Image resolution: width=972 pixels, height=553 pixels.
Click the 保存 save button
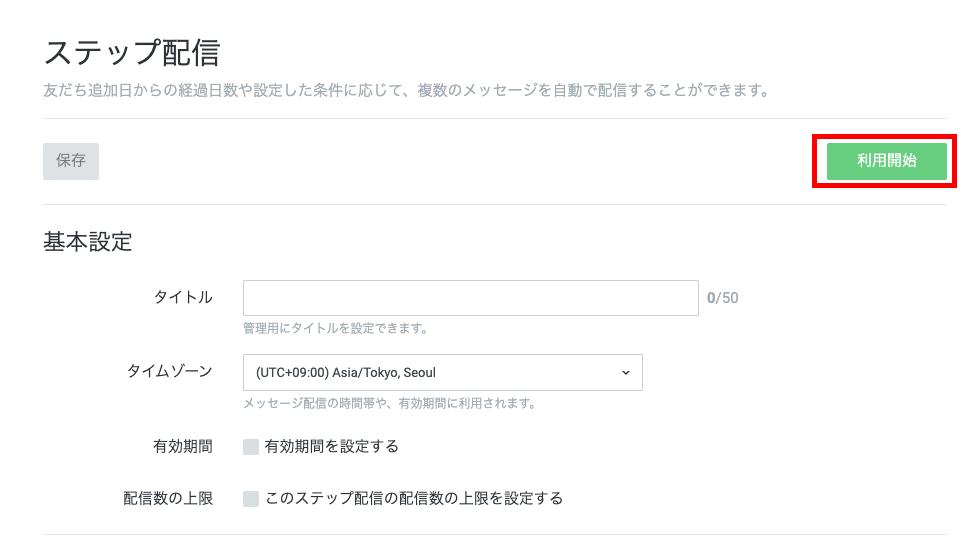click(x=71, y=161)
